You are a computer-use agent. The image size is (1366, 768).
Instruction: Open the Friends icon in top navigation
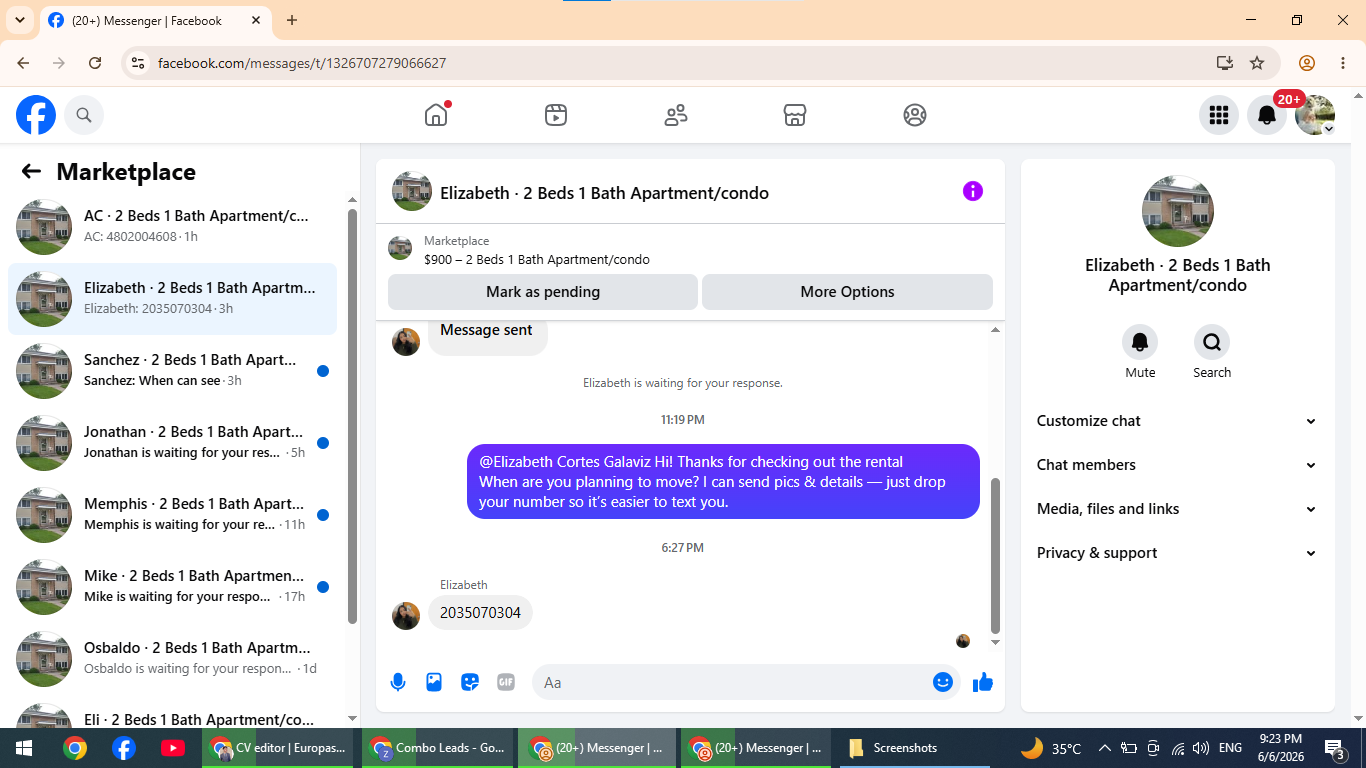point(676,115)
